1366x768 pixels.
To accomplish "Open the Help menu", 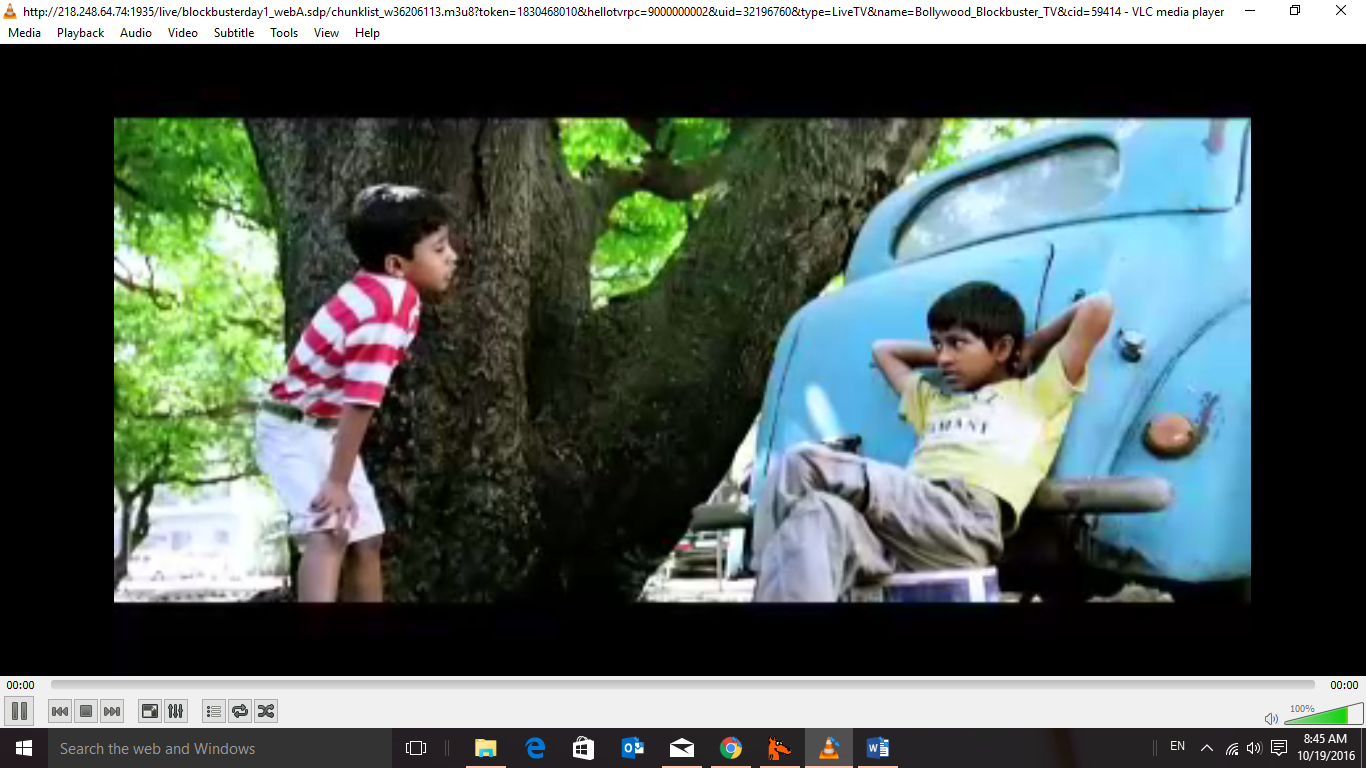I will click(368, 33).
